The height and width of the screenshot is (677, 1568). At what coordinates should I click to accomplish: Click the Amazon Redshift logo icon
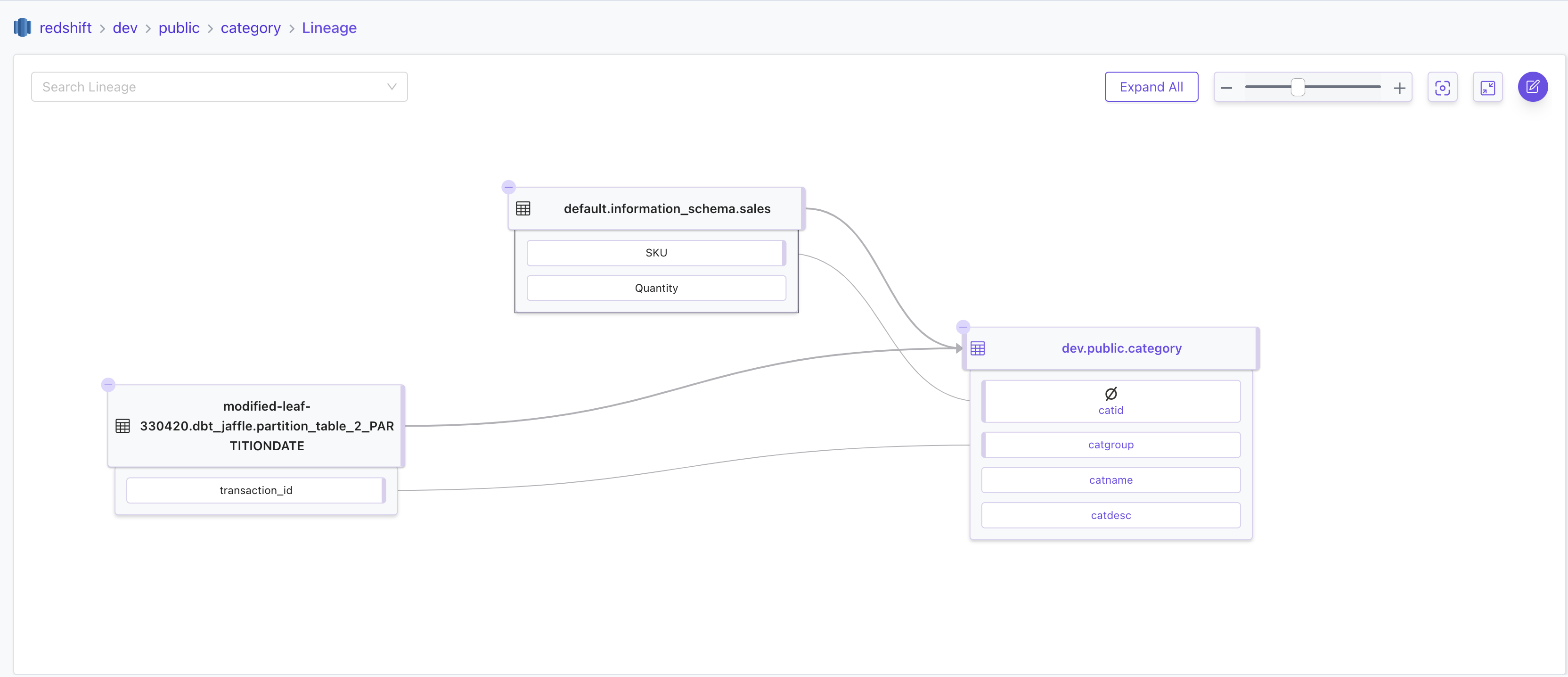22,27
